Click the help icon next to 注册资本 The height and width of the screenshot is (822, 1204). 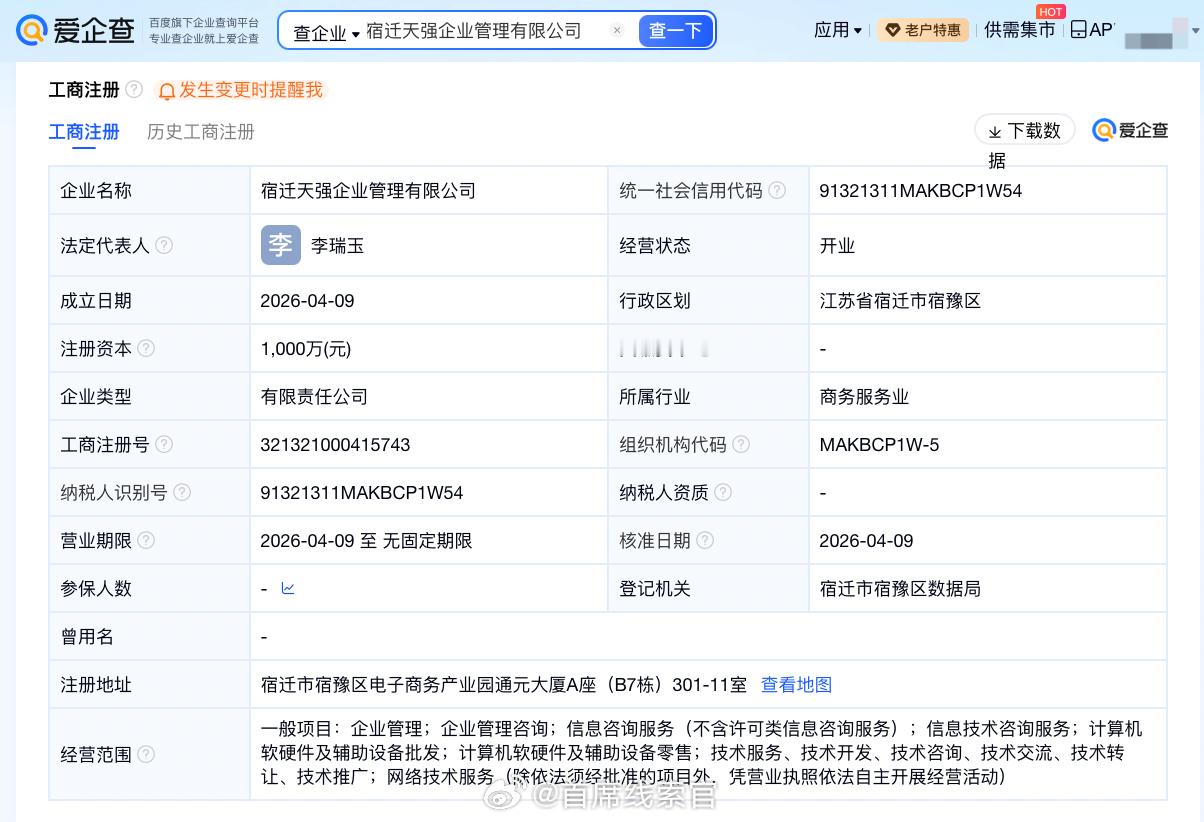coord(148,348)
